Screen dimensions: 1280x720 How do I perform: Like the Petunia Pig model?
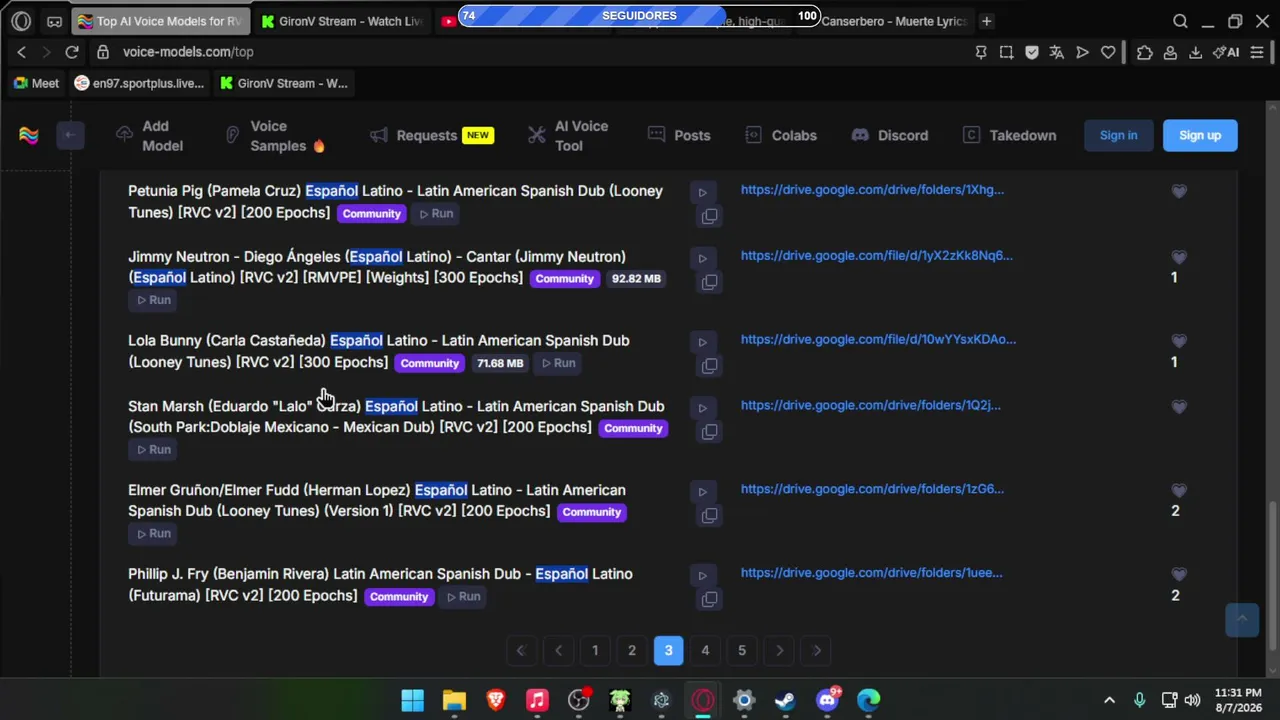(1179, 191)
